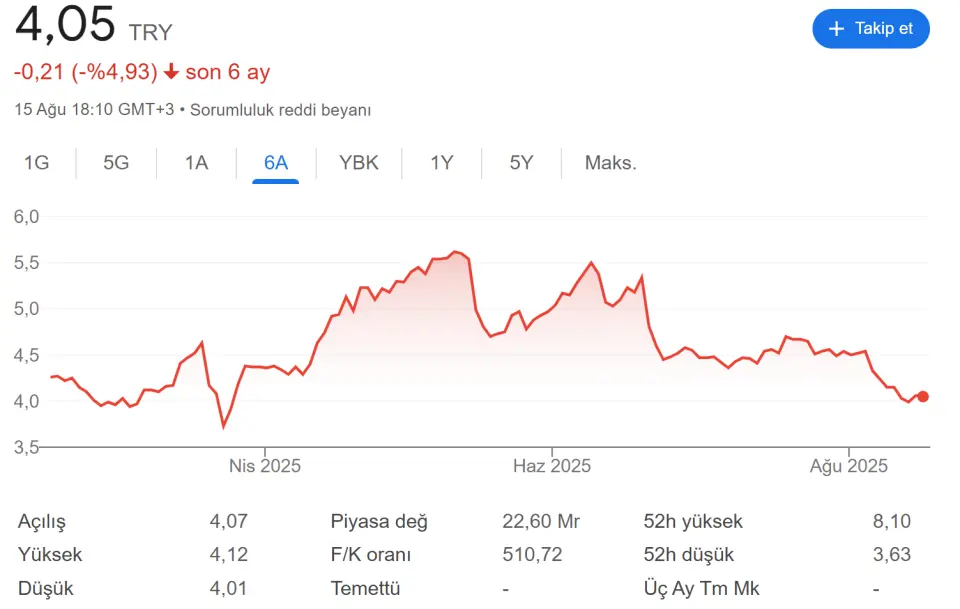Follow the stock with Takip et button
Image resolution: width=960 pixels, height=609 pixels.
pos(871,29)
